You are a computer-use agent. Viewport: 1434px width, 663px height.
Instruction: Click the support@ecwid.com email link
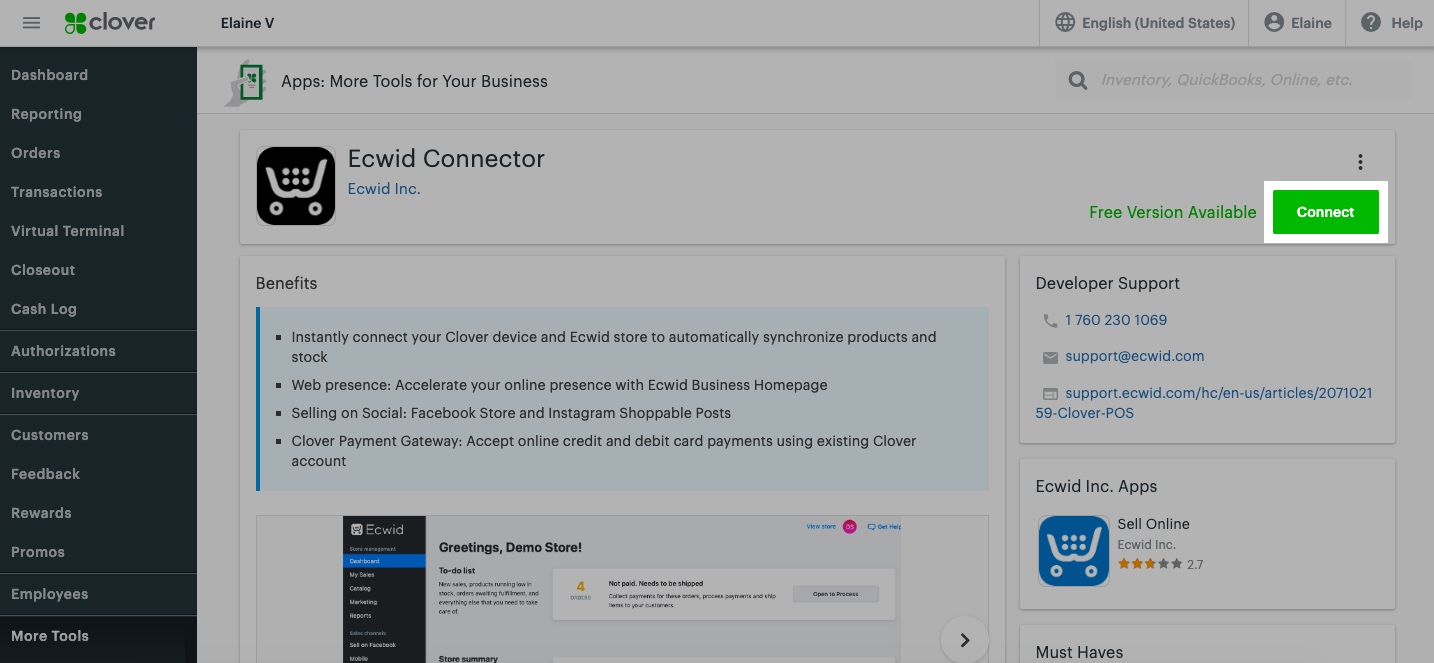tap(1134, 356)
